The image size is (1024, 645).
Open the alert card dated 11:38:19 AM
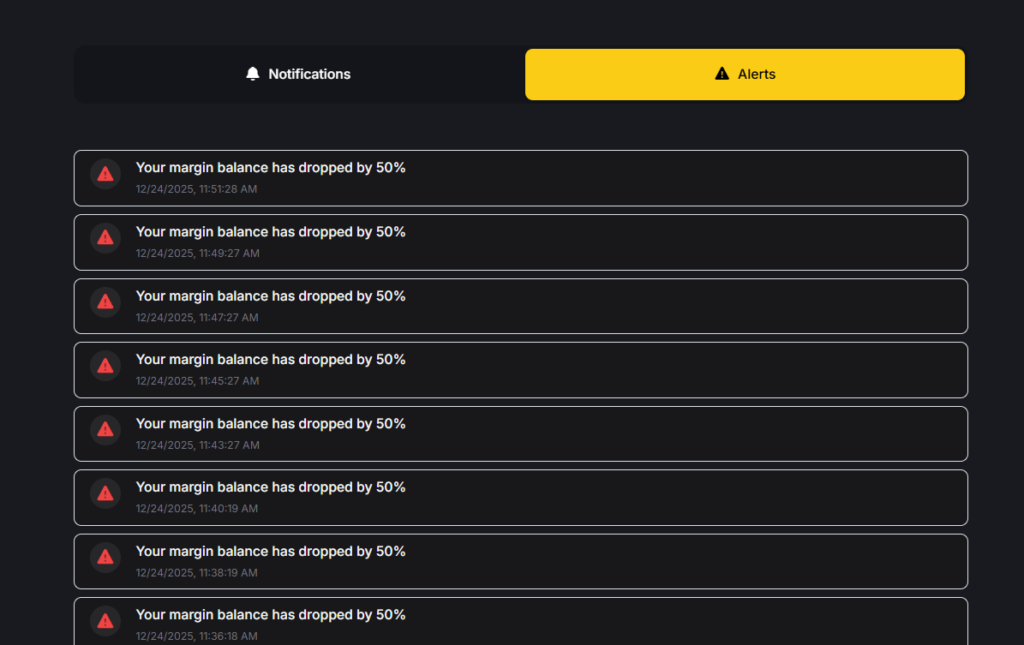pyautogui.click(x=520, y=561)
